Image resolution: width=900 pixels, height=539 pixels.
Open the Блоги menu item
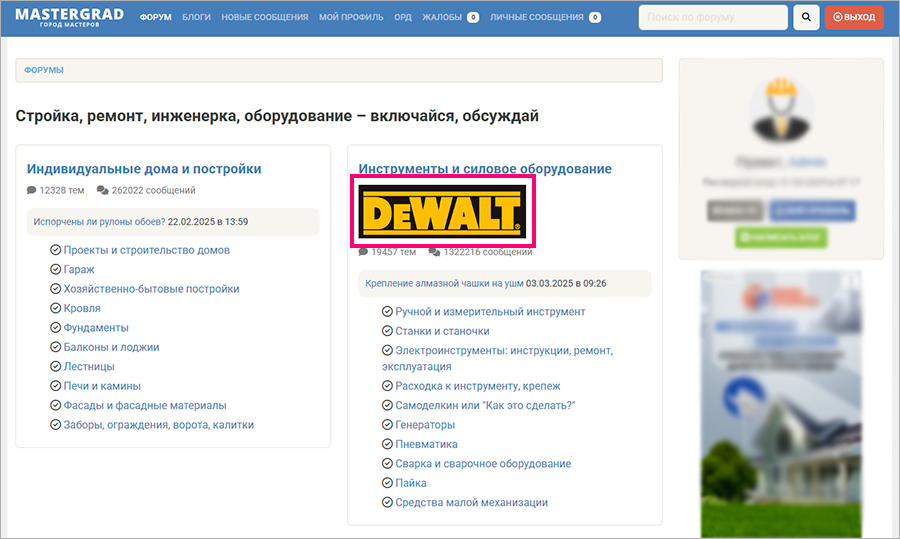click(x=196, y=17)
